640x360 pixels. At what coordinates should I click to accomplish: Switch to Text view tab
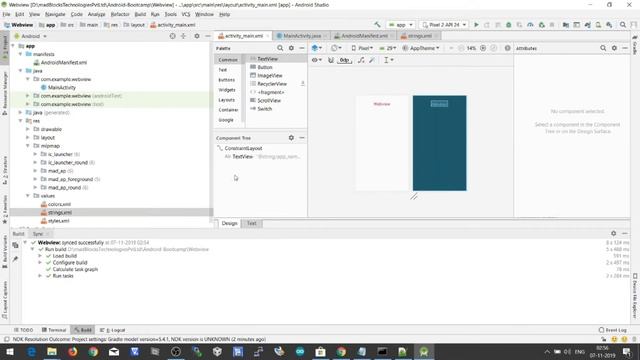tap(251, 223)
